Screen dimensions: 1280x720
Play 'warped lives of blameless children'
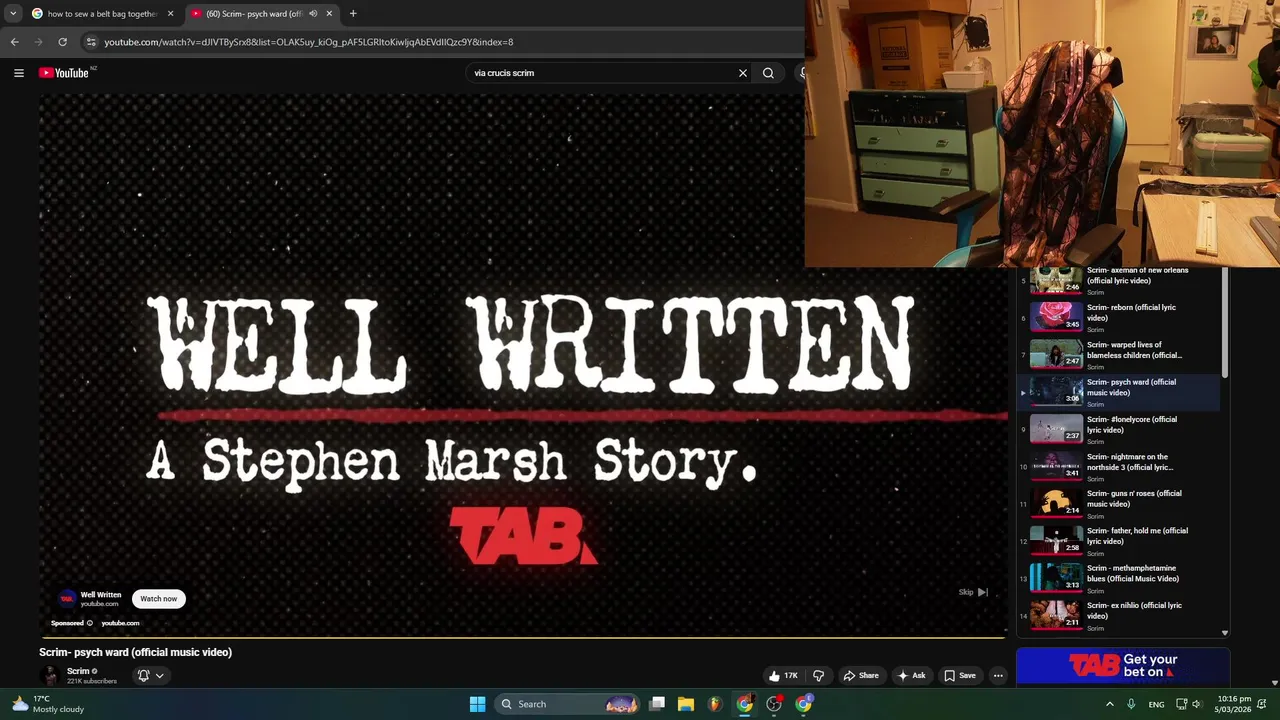(x=1118, y=355)
